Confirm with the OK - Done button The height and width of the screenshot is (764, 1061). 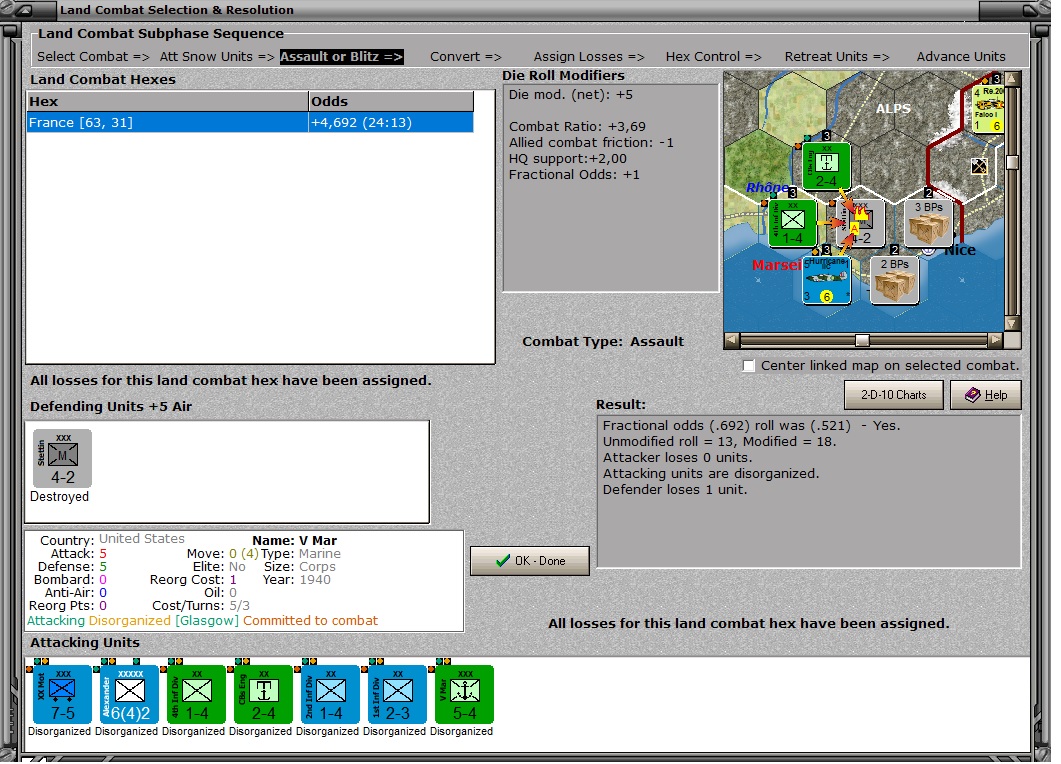(x=530, y=561)
